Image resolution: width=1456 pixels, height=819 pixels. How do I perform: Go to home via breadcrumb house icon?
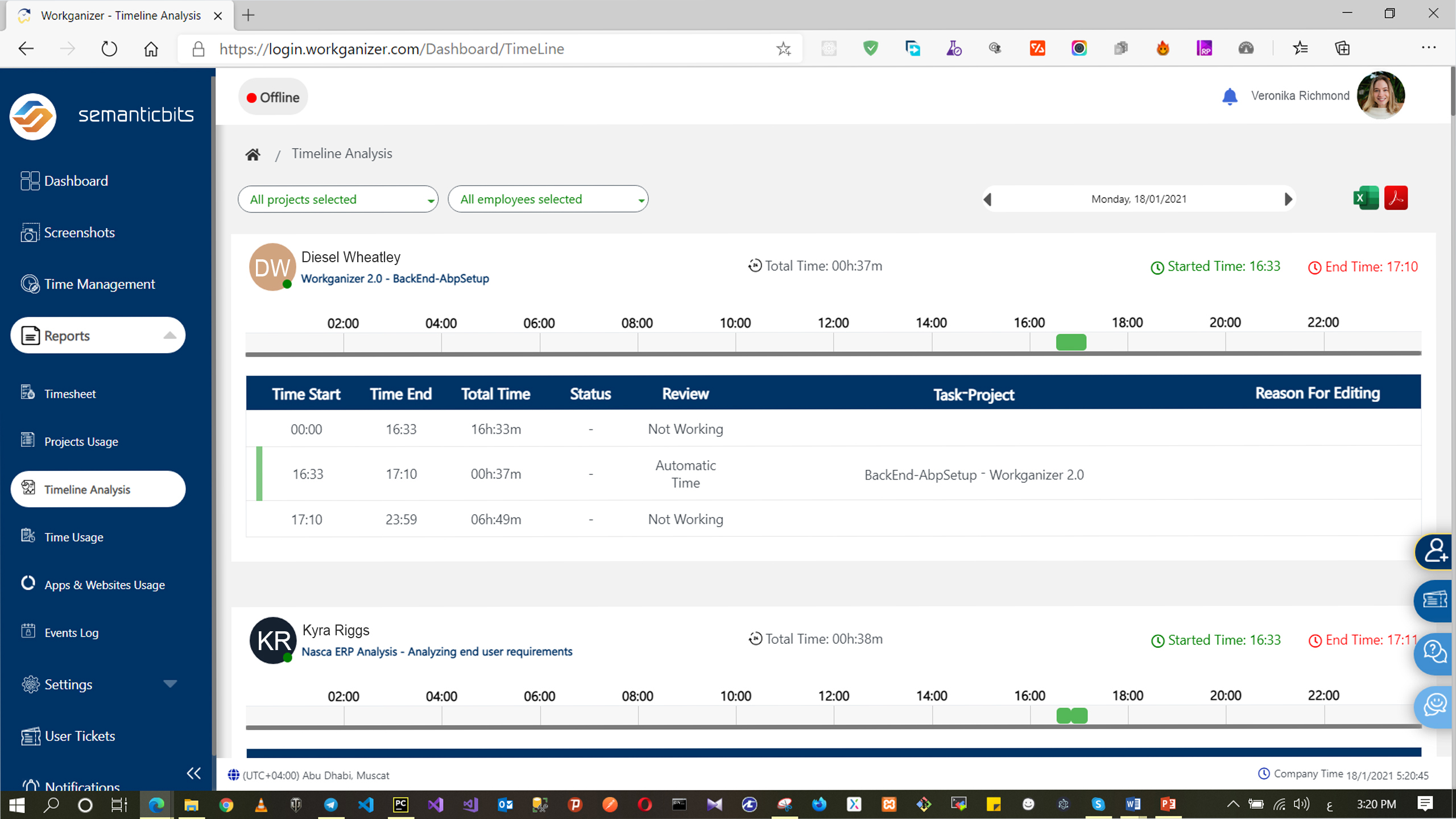pos(253,154)
